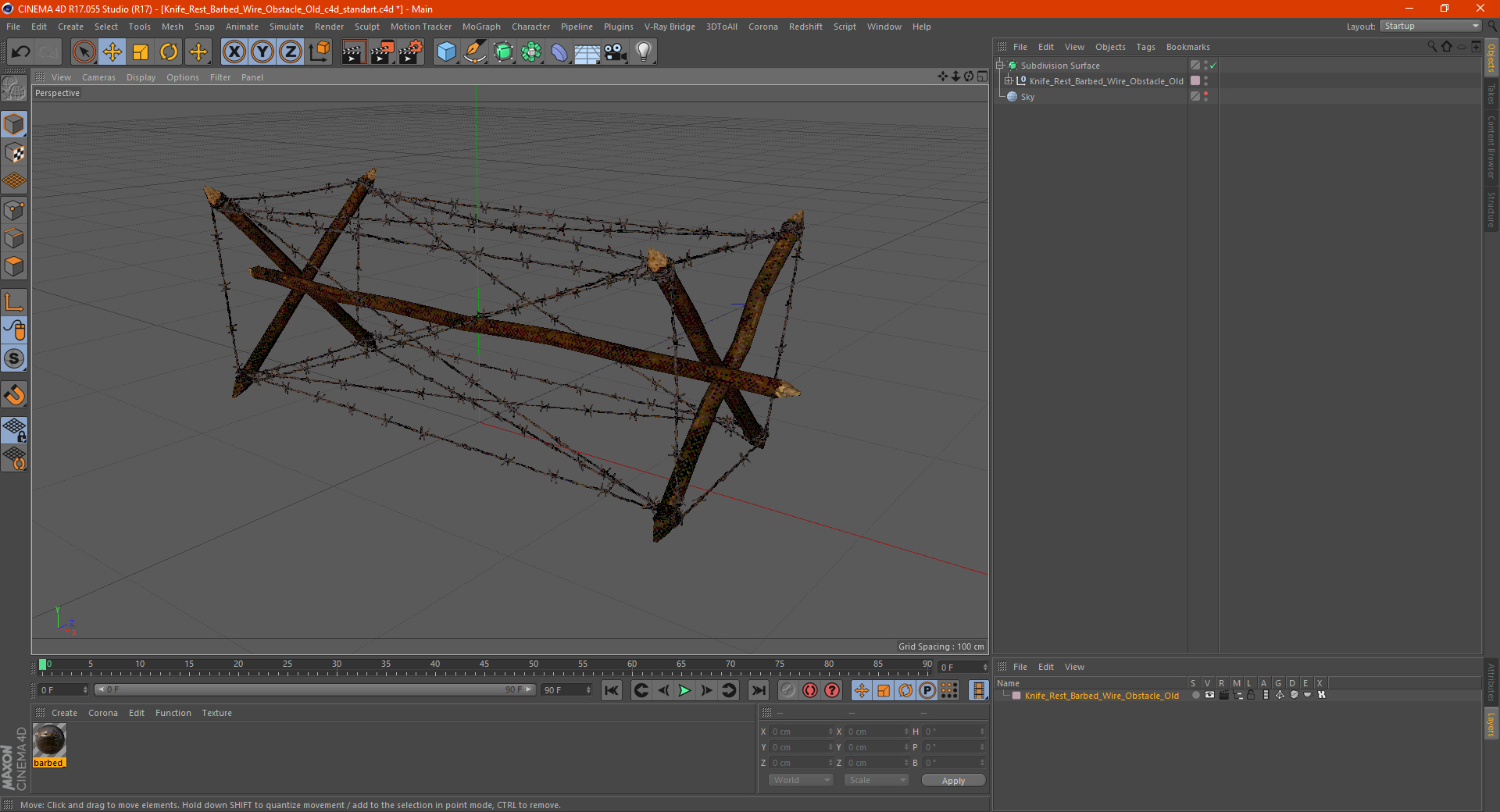Toggle Autokeying button

click(x=810, y=690)
